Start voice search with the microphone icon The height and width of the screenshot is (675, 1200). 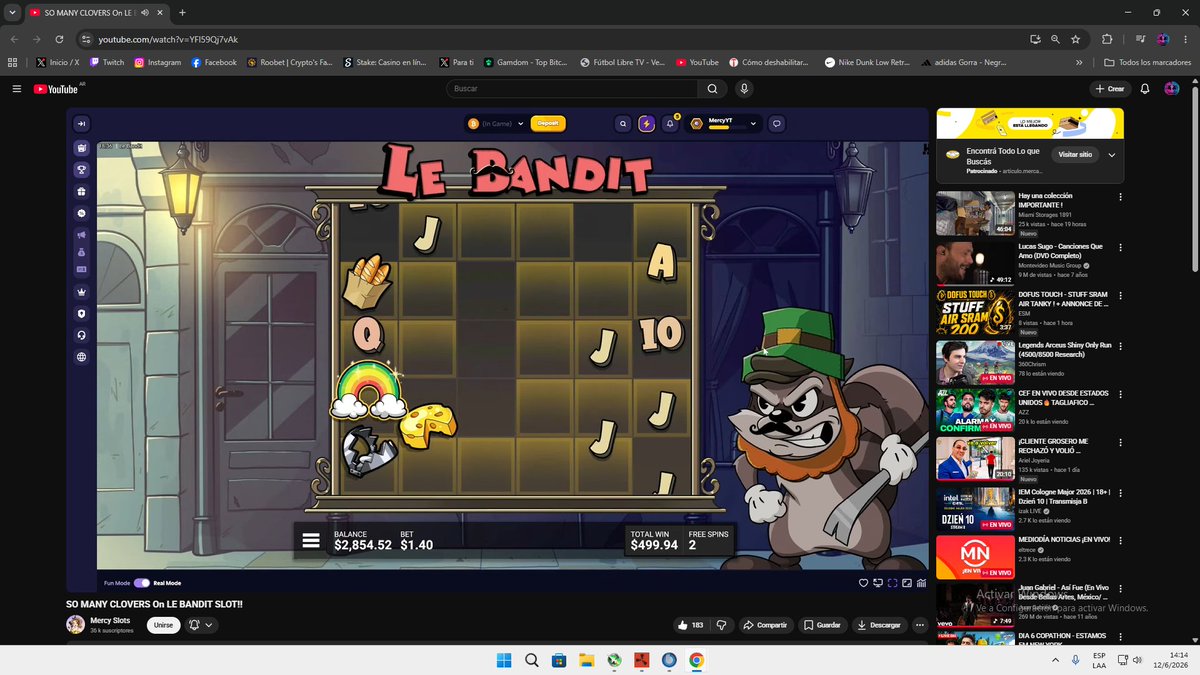[x=744, y=89]
